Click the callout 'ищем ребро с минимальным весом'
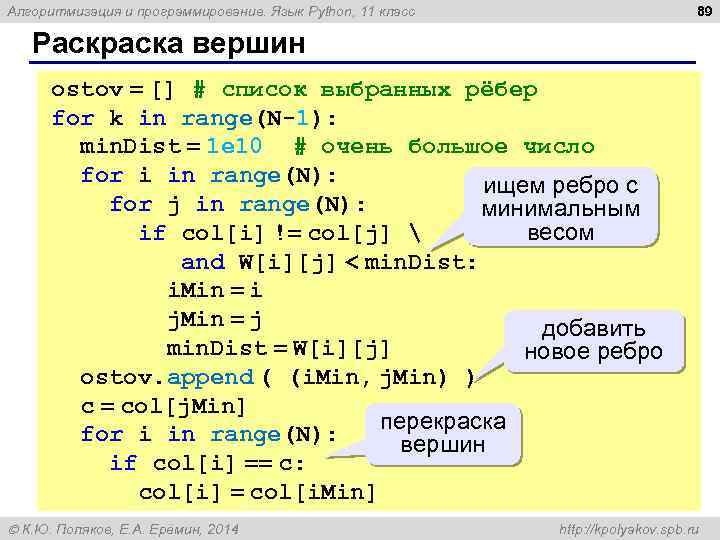The image size is (720, 540). [x=561, y=208]
